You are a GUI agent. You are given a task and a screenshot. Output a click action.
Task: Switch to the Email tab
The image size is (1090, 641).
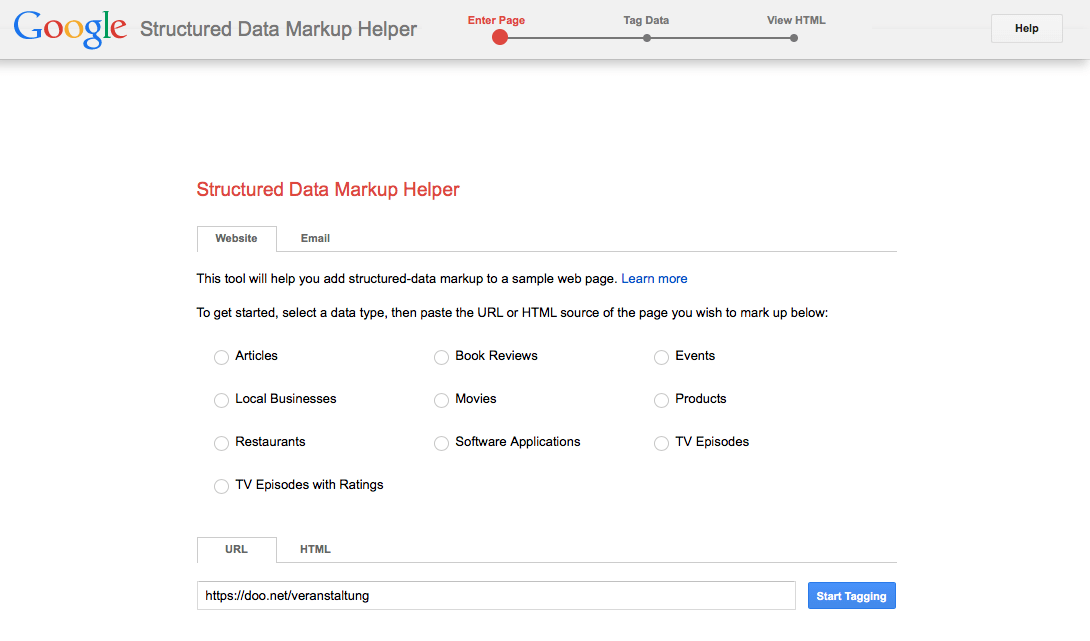point(315,238)
